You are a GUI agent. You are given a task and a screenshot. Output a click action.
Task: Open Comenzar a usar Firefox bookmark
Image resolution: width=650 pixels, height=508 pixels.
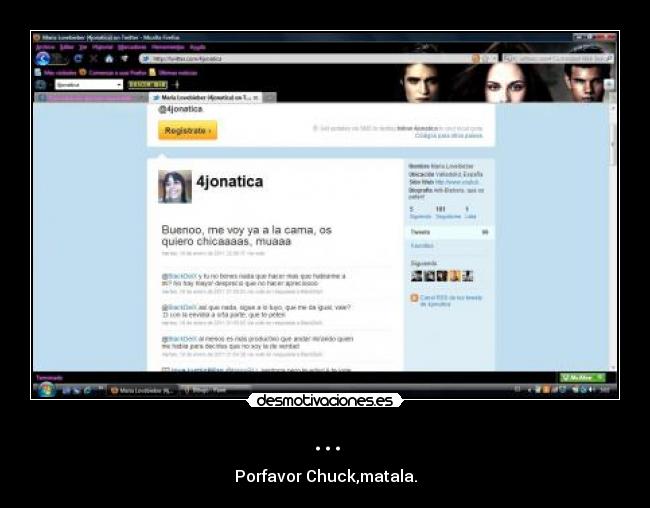click(x=118, y=73)
